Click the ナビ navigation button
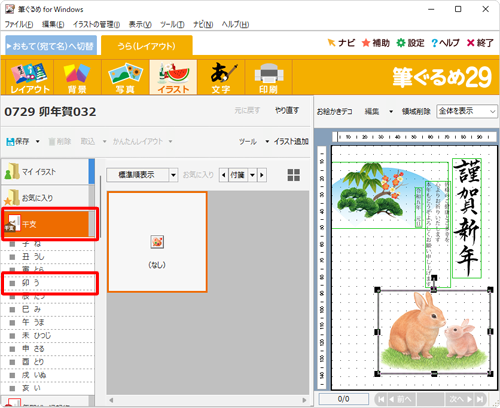The height and width of the screenshot is (408, 500). 341,43
